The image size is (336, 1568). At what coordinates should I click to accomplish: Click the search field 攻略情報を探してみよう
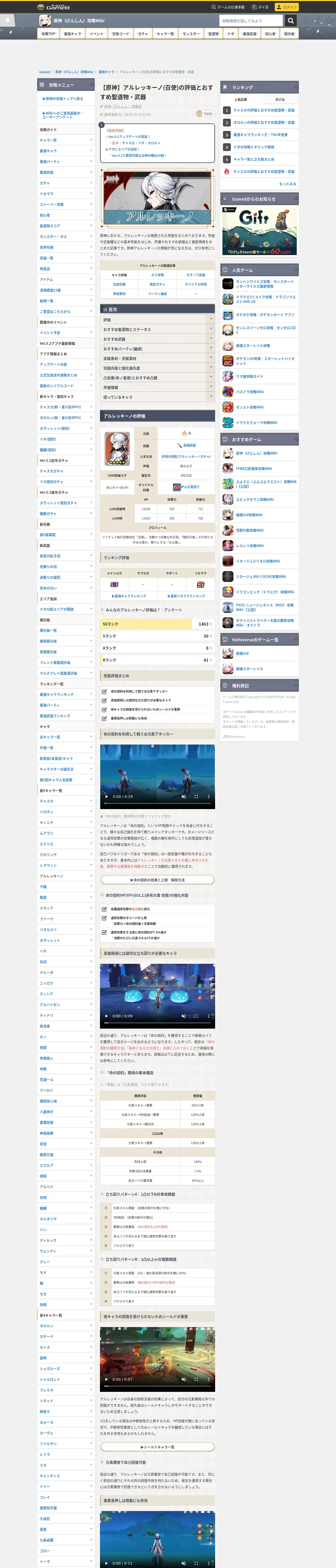tap(251, 21)
